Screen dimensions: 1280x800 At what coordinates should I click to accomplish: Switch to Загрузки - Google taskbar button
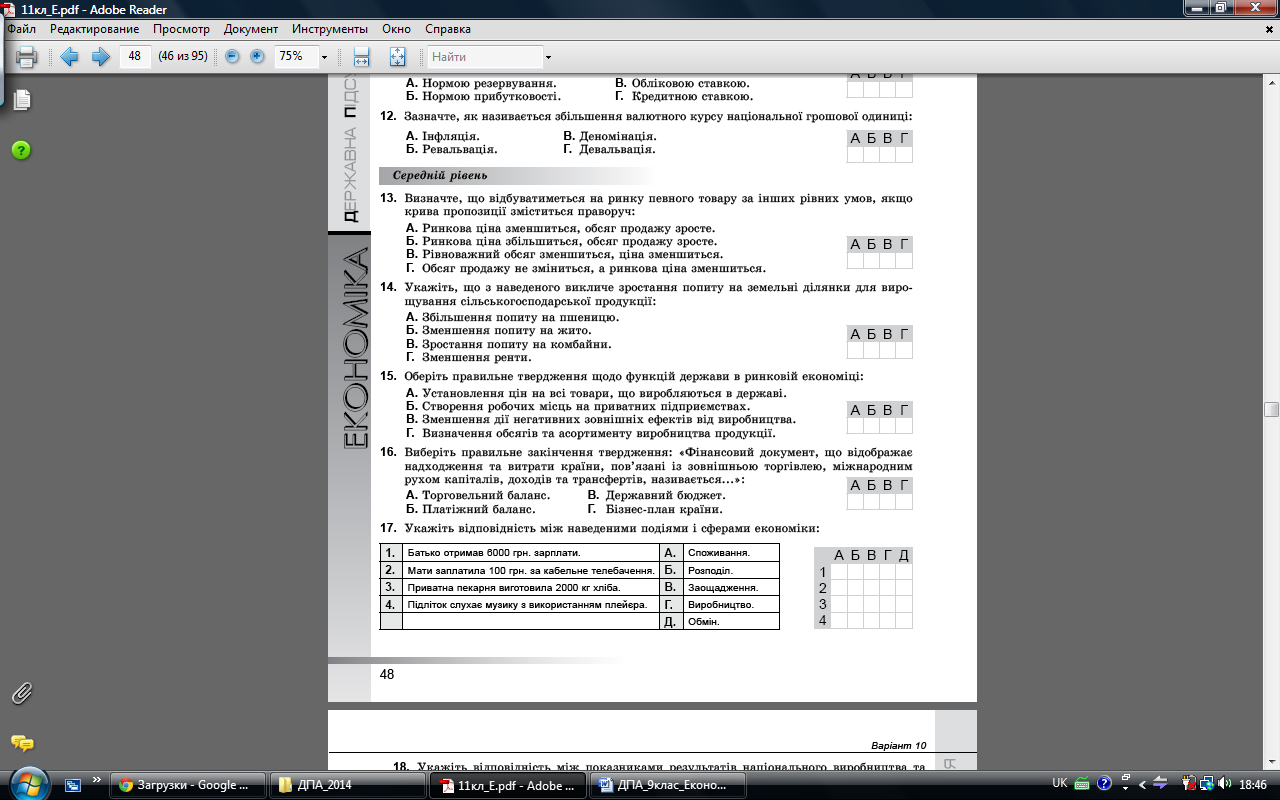coord(189,785)
